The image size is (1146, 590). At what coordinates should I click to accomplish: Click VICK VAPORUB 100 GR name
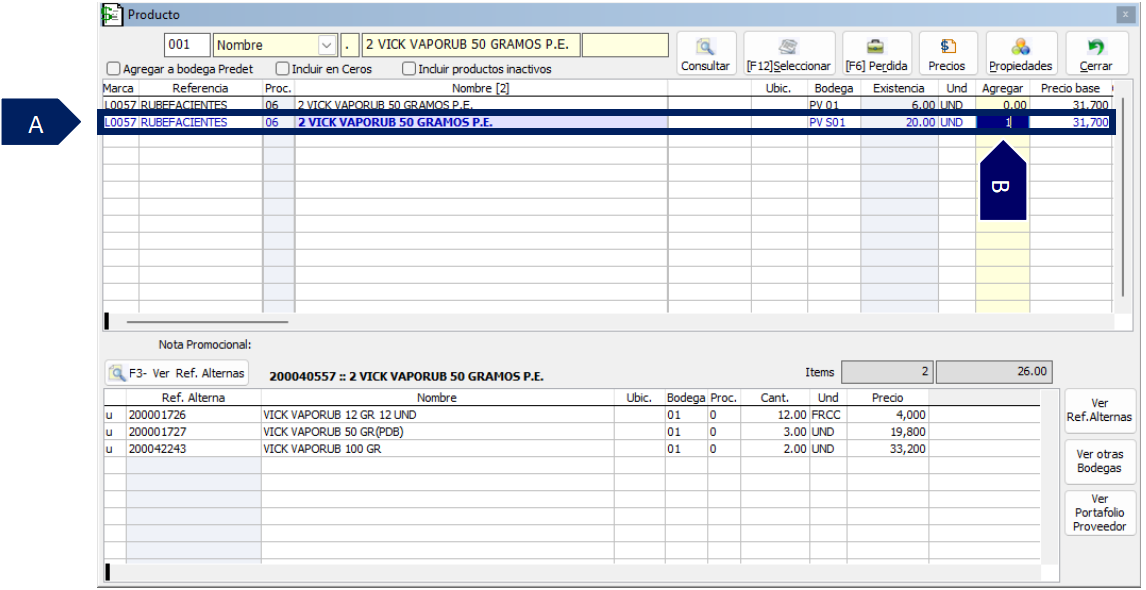(322, 449)
